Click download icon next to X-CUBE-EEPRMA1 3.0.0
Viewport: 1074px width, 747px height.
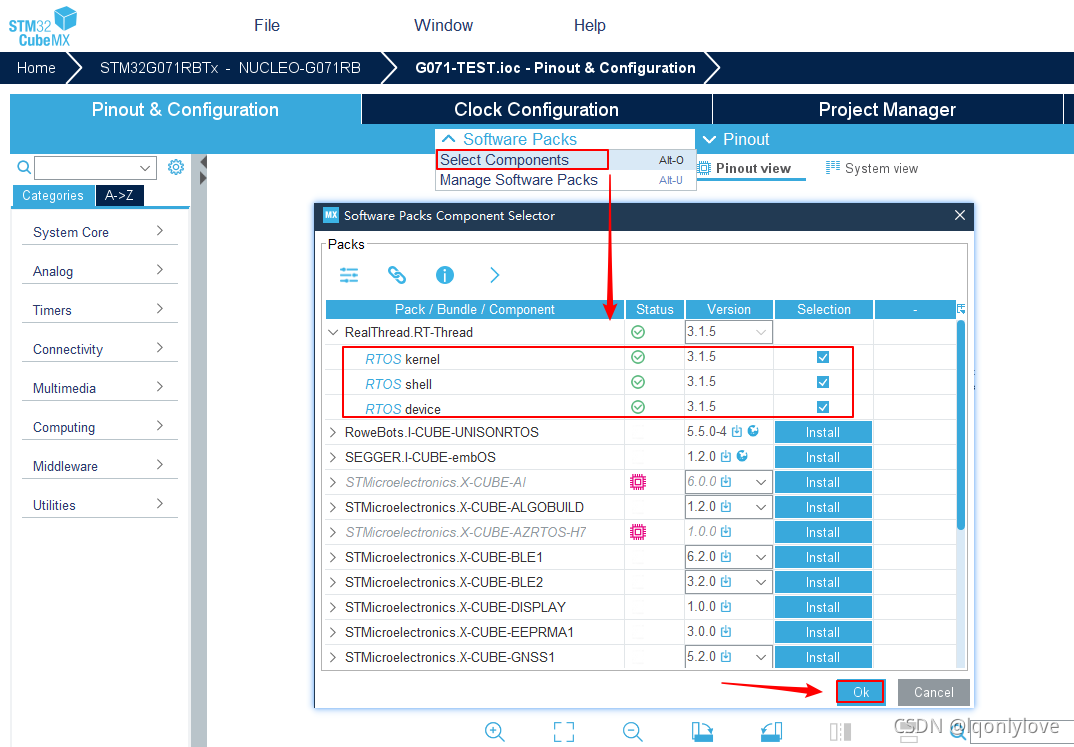click(726, 631)
